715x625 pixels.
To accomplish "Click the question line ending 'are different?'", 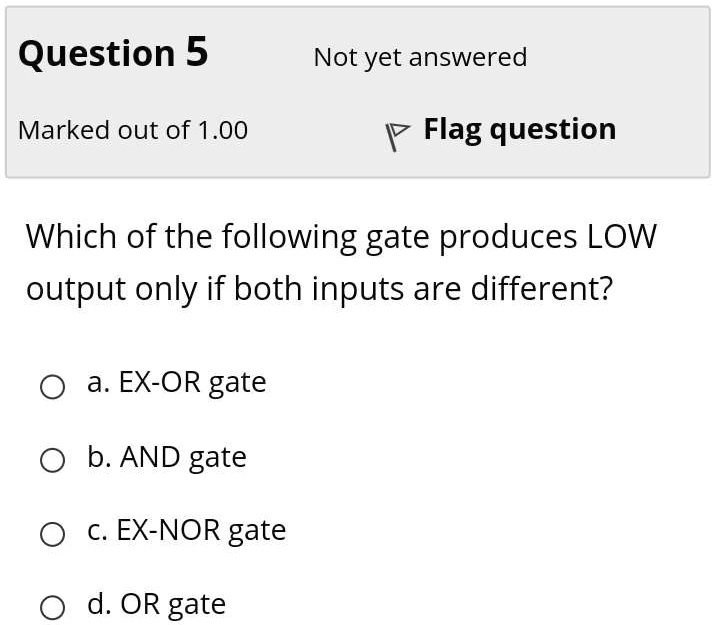I will click(320, 289).
